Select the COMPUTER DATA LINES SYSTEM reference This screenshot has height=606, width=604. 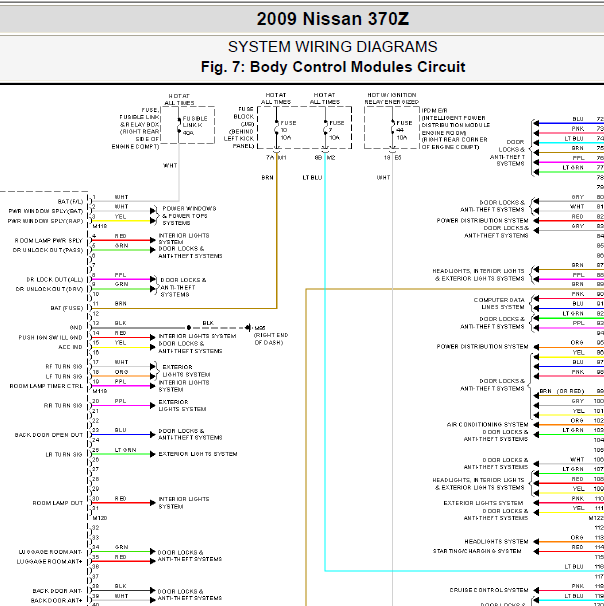coord(499,303)
